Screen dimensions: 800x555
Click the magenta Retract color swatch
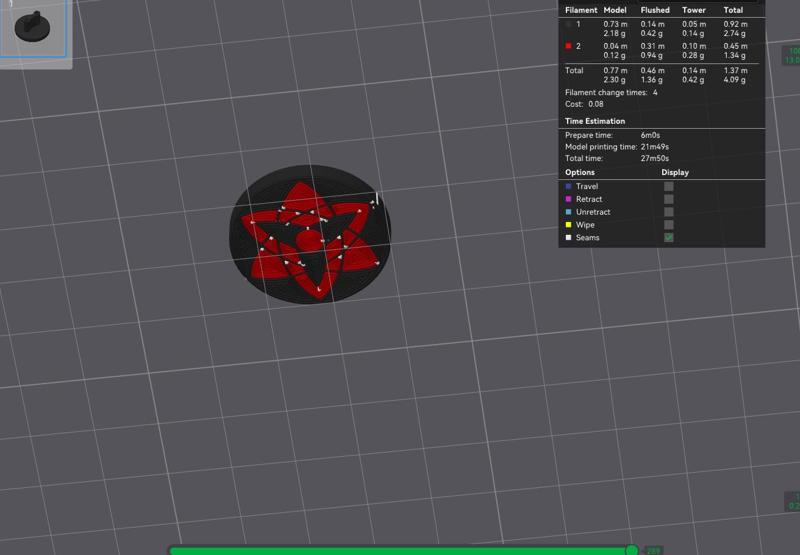coord(568,199)
